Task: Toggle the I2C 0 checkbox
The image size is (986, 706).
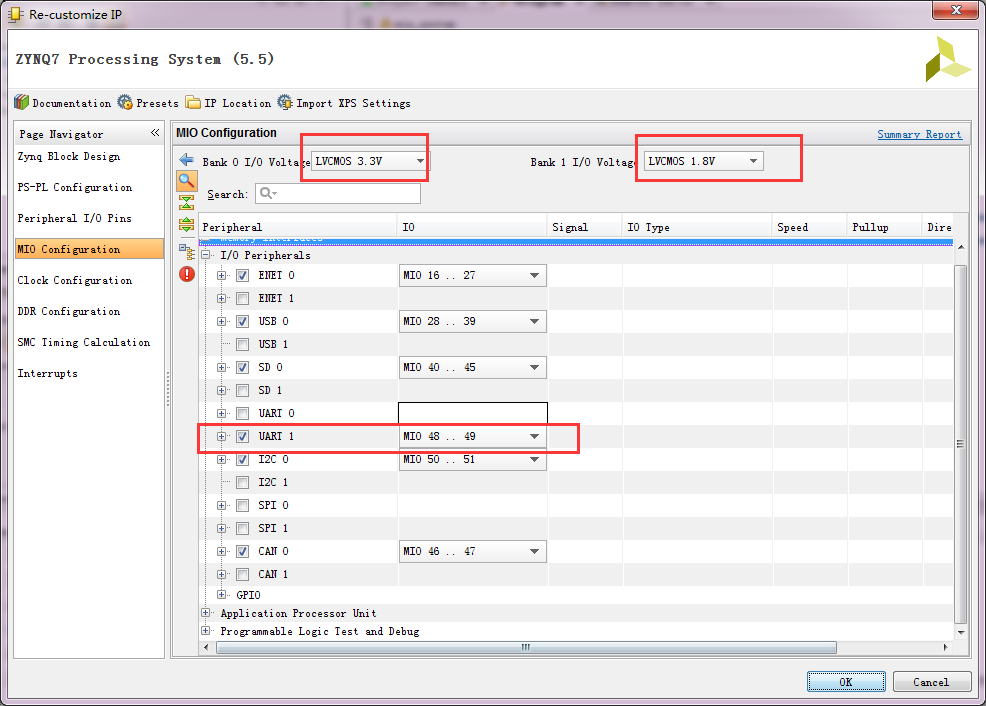Action: point(242,460)
